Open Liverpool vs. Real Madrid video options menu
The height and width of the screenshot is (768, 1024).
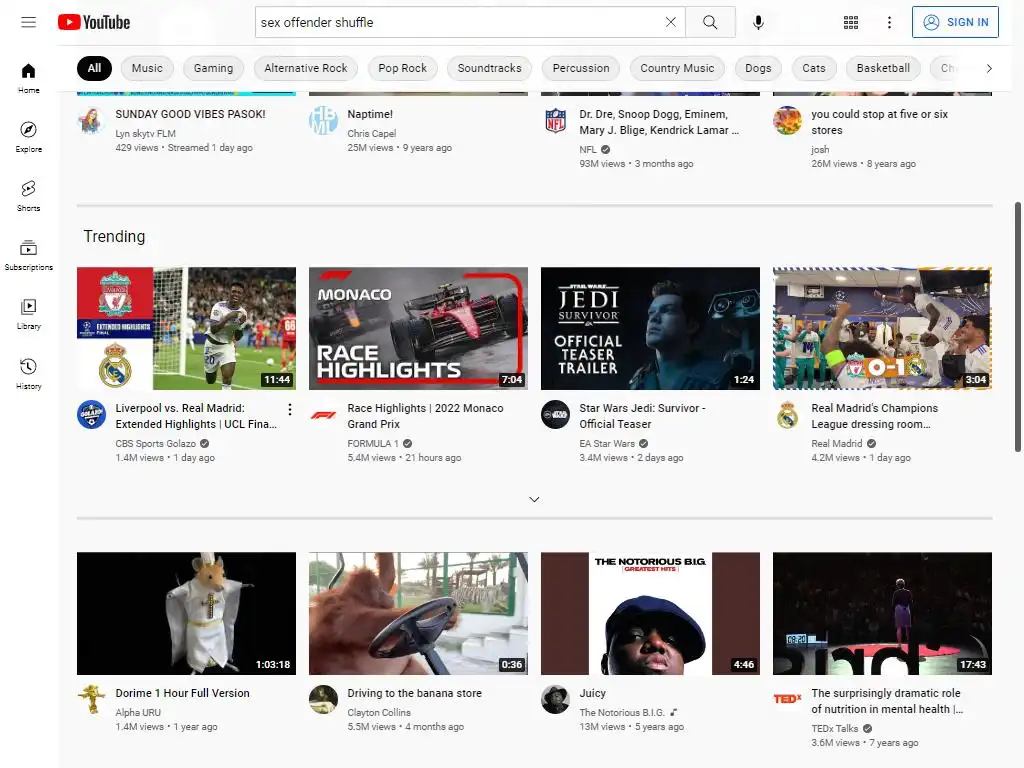(290, 409)
